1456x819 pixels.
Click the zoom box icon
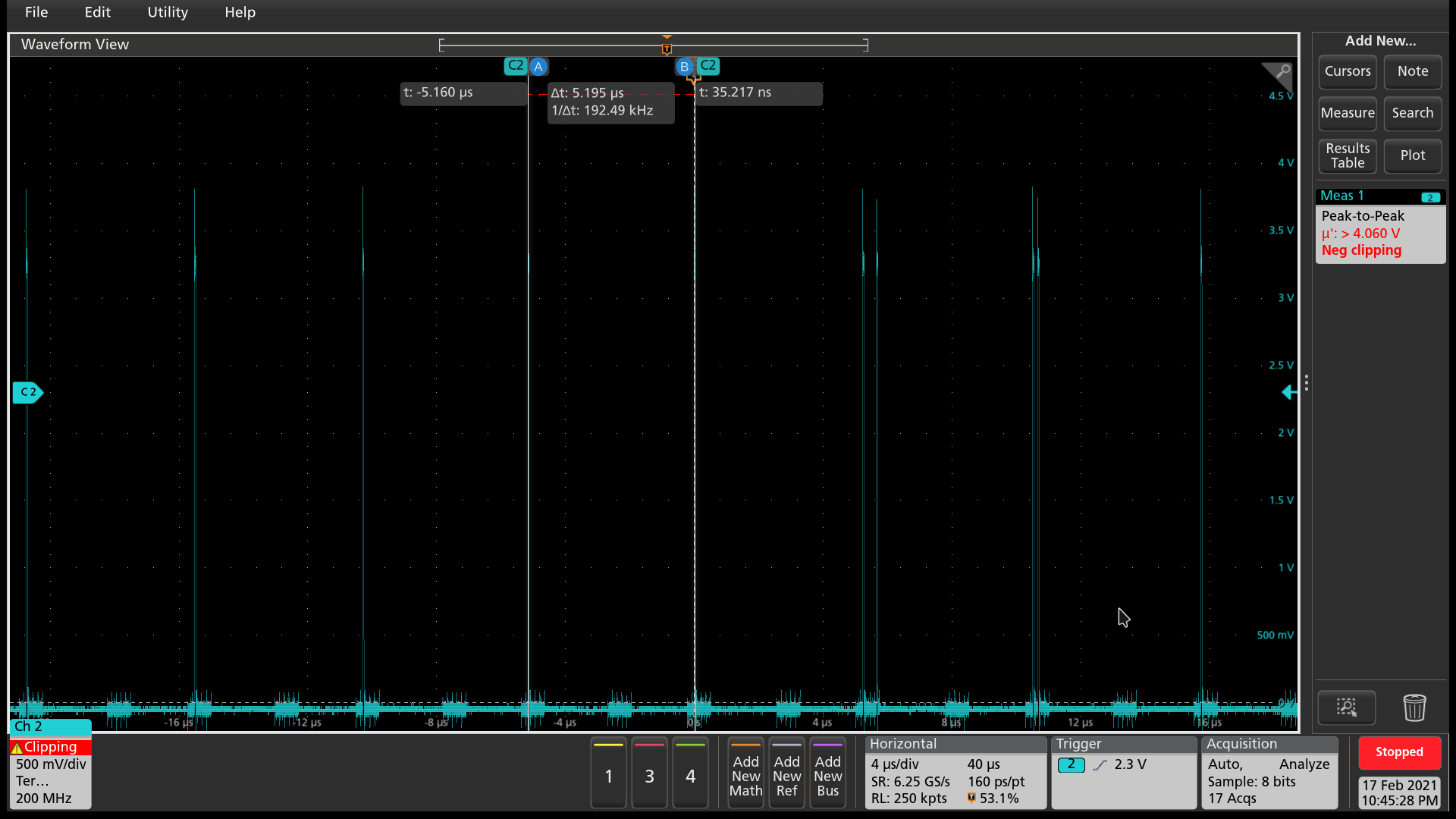[x=1347, y=708]
